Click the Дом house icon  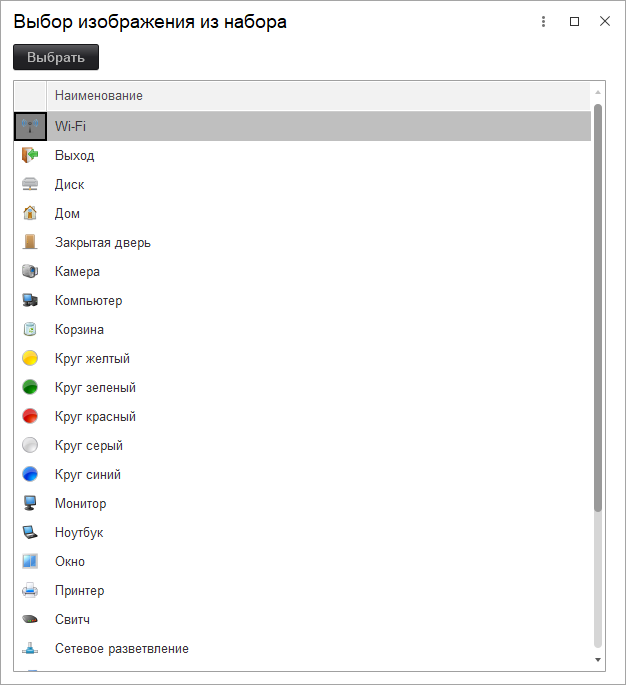[x=30, y=213]
